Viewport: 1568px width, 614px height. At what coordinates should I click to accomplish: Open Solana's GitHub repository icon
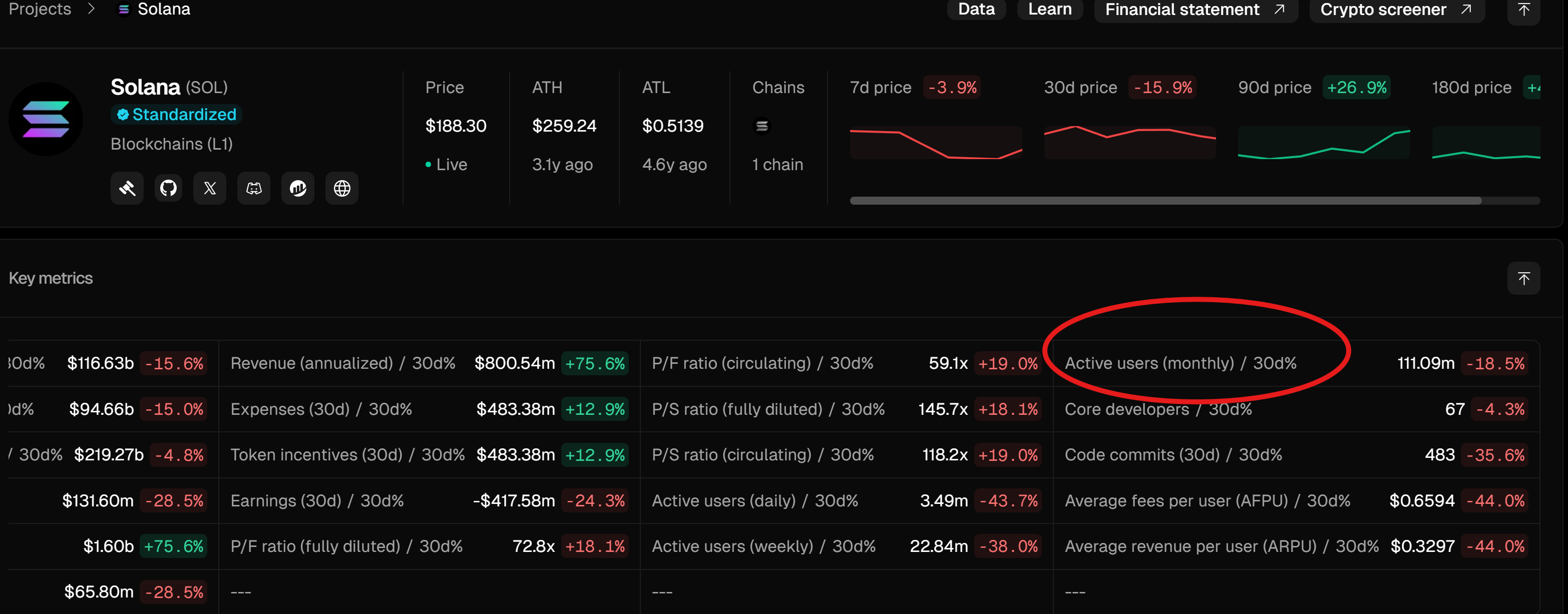[x=168, y=188]
